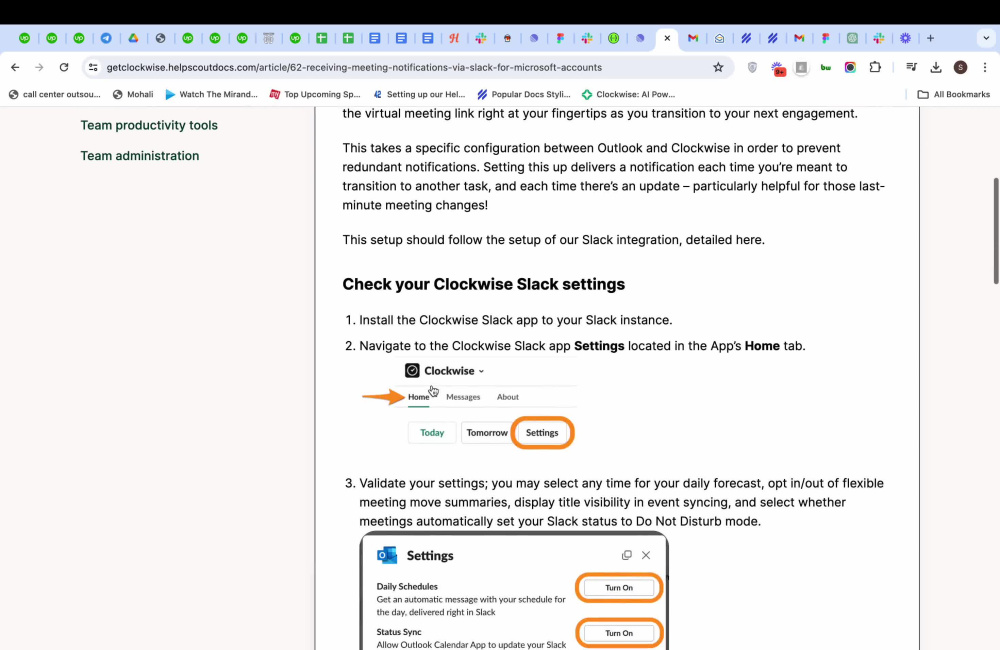Enable Turn On for Daily Schedules
This screenshot has width=1000, height=650.
(x=618, y=587)
